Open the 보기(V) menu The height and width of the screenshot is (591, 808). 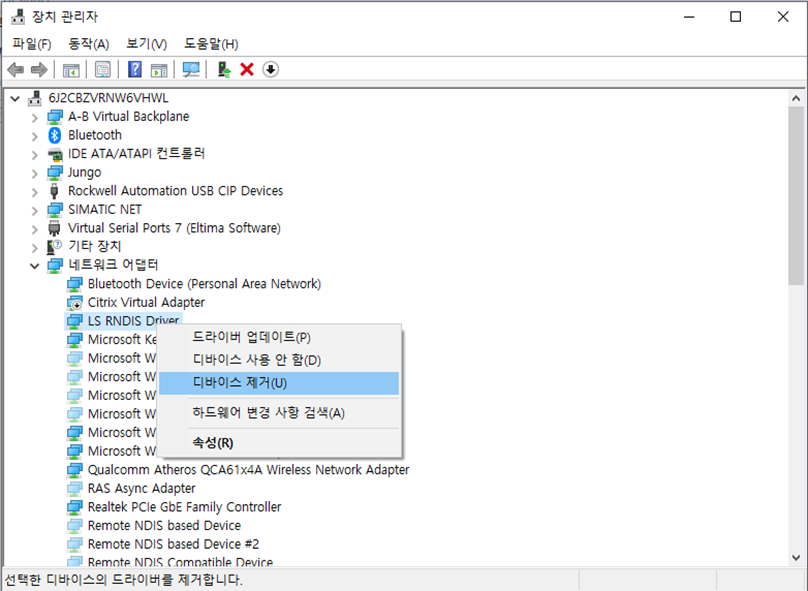(146, 44)
